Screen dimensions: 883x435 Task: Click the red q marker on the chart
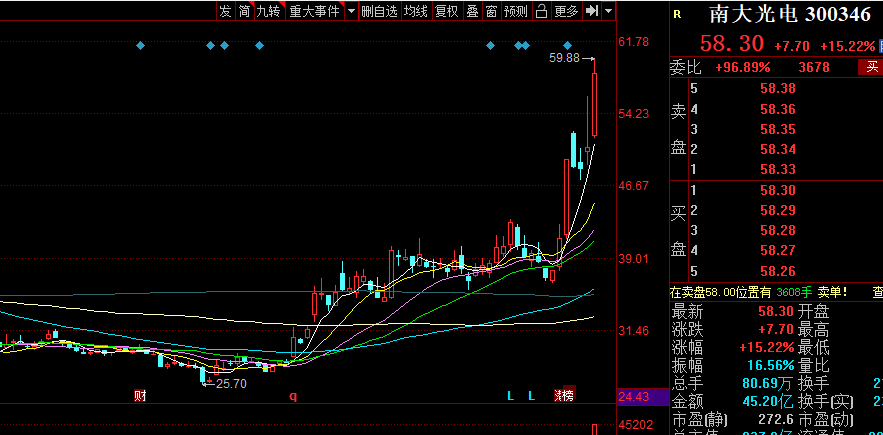point(293,396)
